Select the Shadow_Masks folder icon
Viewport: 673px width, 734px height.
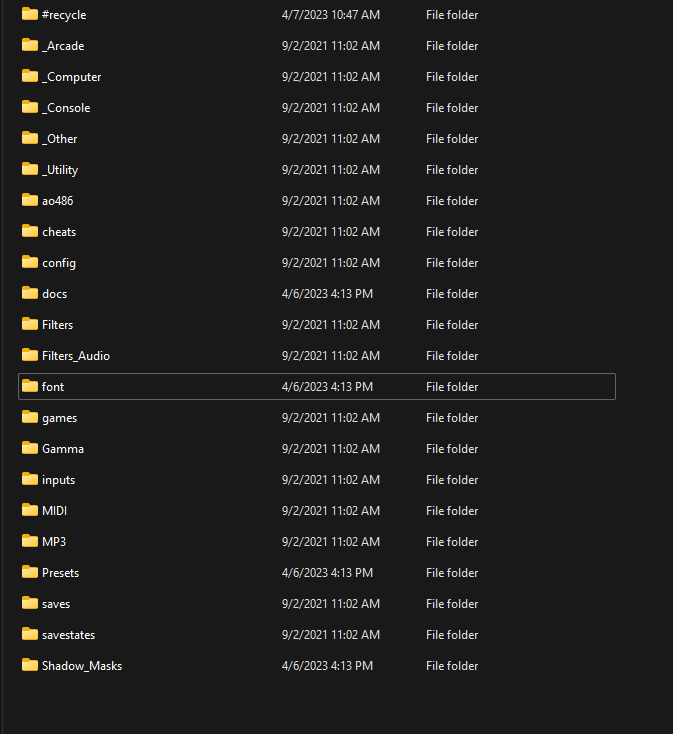30,665
